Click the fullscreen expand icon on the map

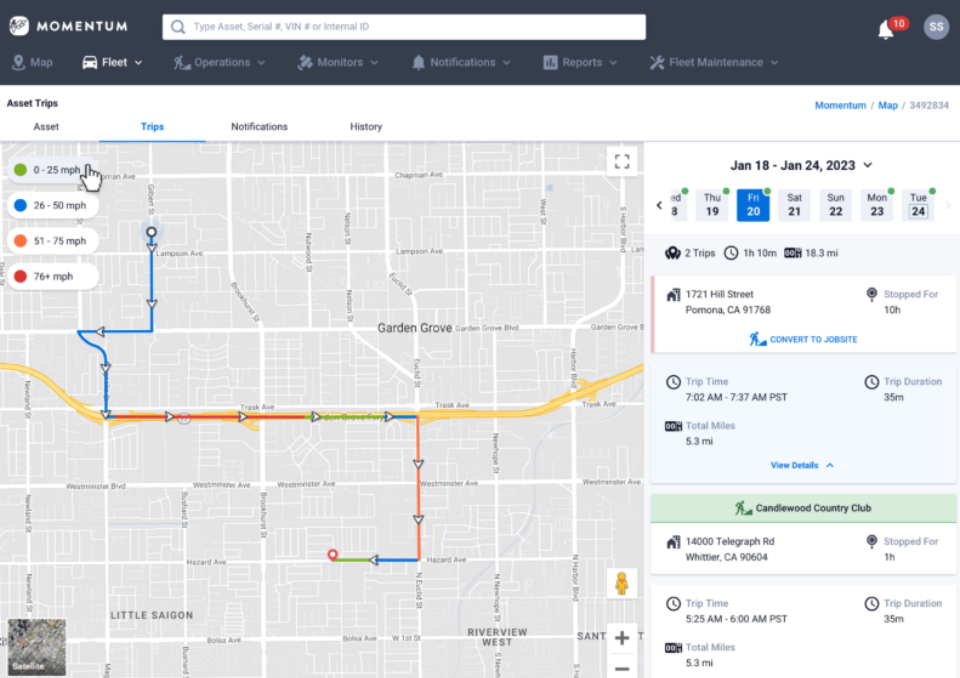coord(621,160)
